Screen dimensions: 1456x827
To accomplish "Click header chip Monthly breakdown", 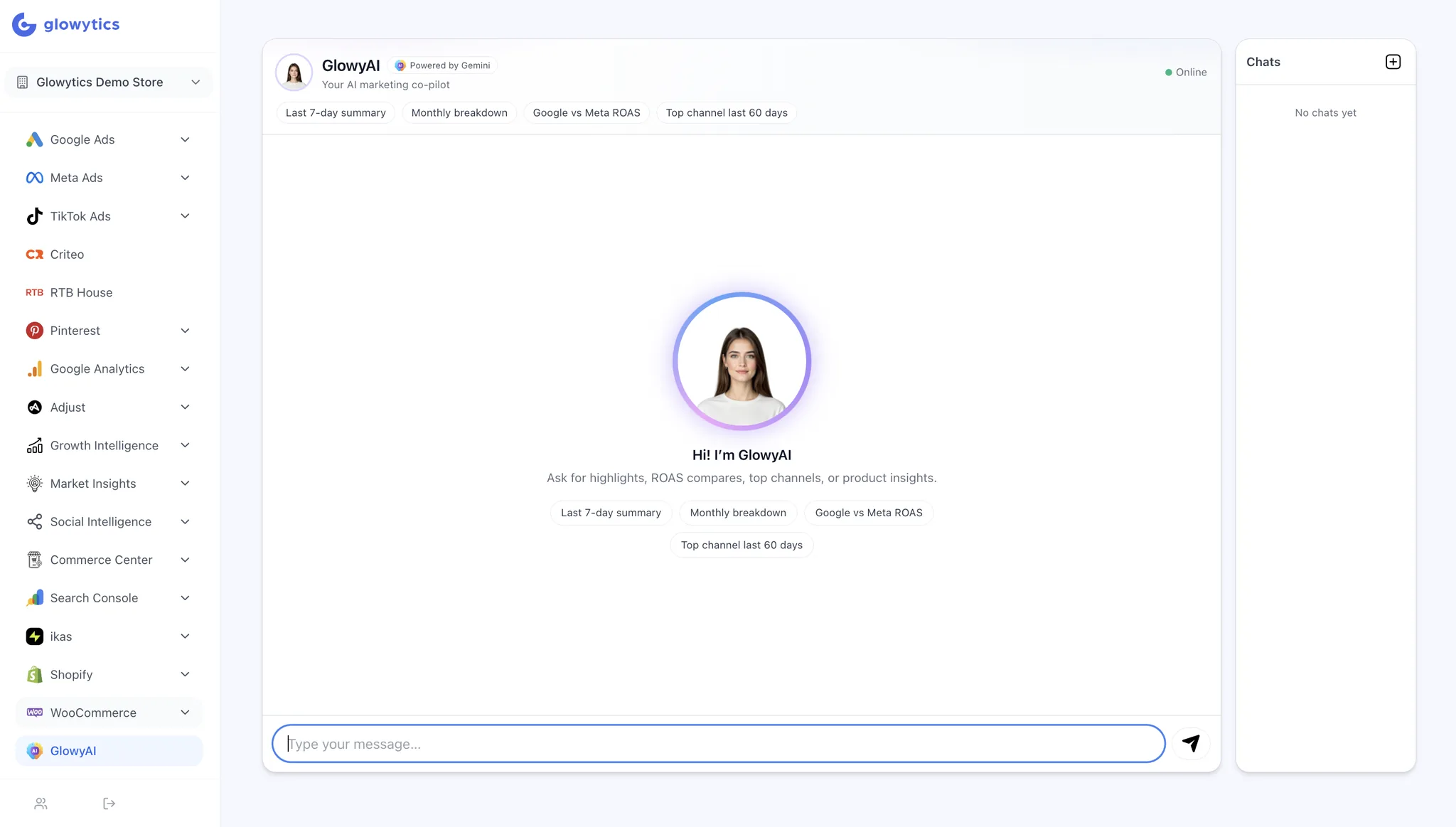I will tap(459, 113).
